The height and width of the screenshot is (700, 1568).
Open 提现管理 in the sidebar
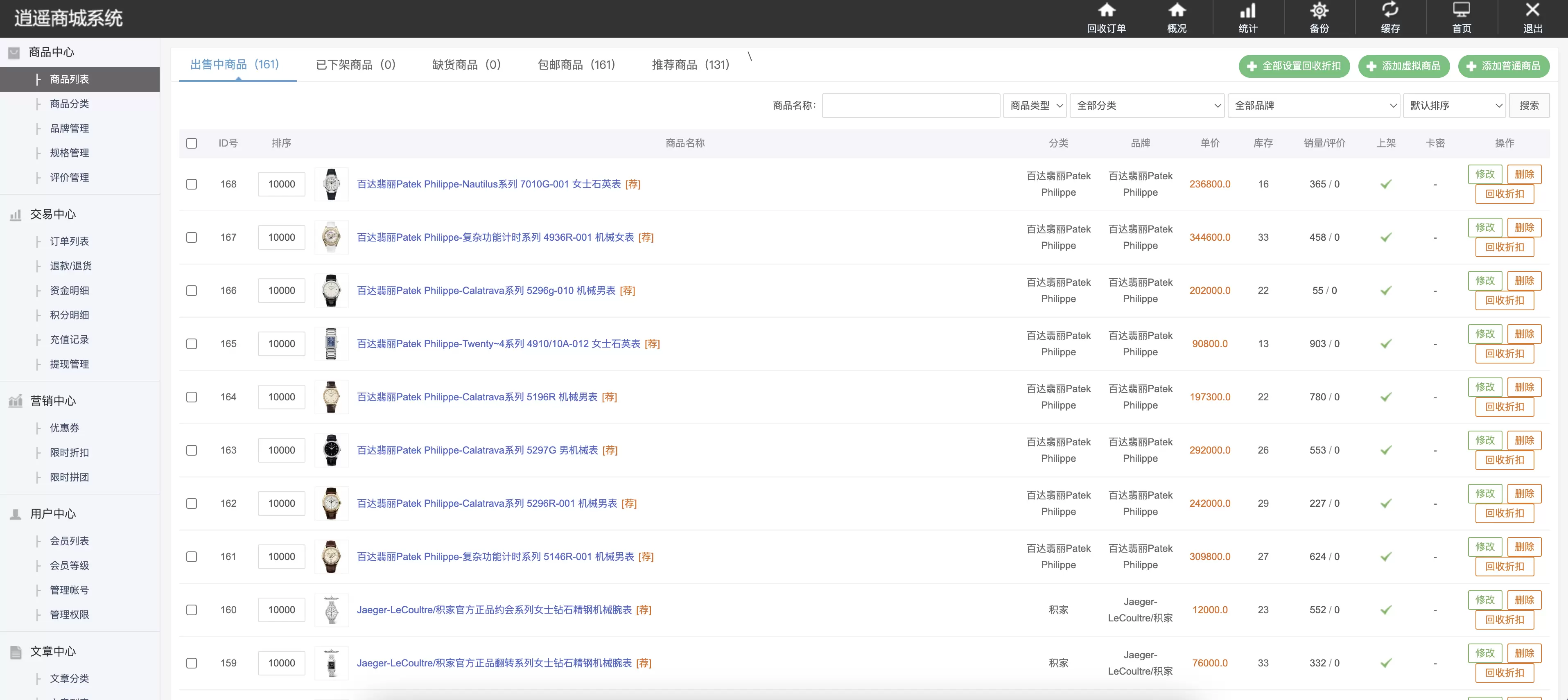pos(69,364)
